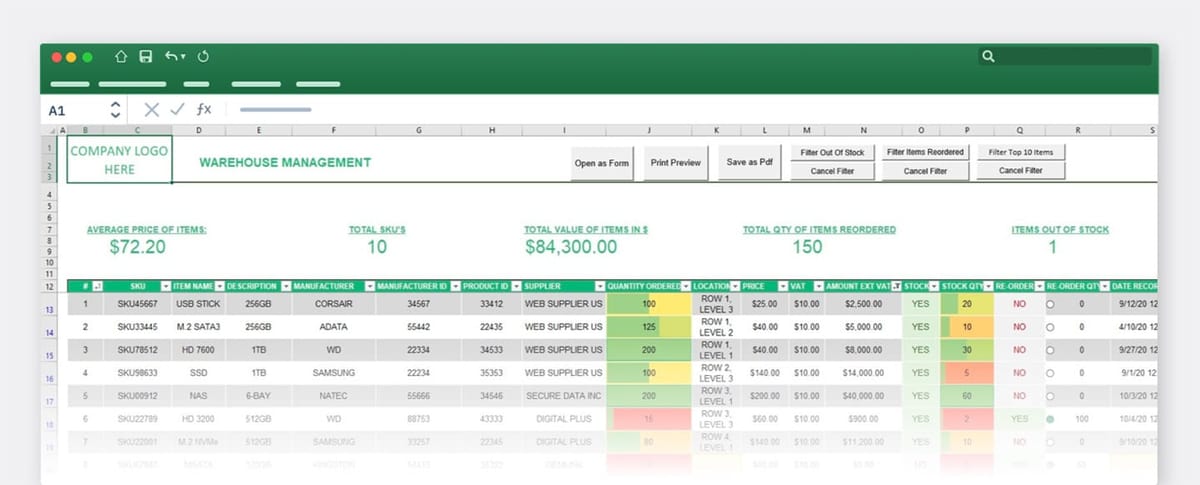
Task: Click the ADATA manufacturer cell
Action: click(333, 326)
